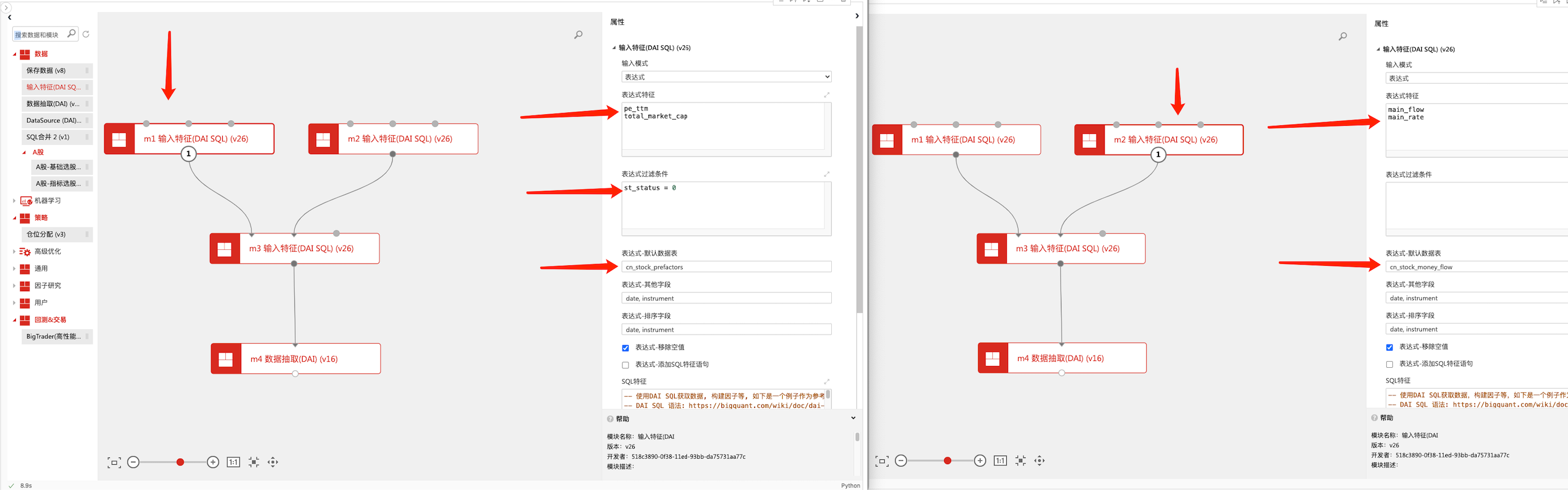Image resolution: width=1568 pixels, height=490 pixels.
Task: Toggle 表达式-移除空值 checkbox in right properties panel
Action: pyautogui.click(x=1389, y=348)
